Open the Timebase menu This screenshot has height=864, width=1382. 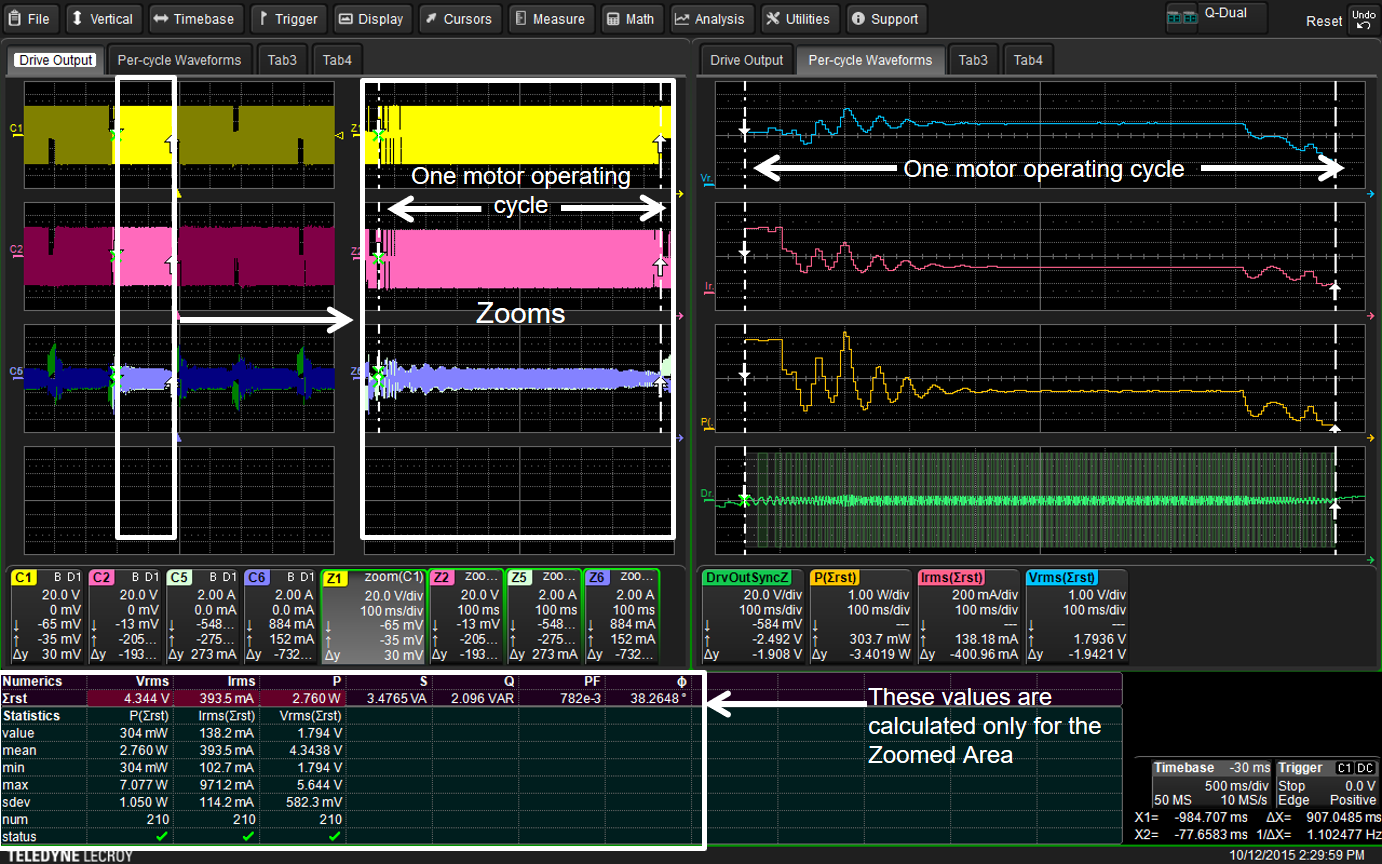click(x=194, y=18)
